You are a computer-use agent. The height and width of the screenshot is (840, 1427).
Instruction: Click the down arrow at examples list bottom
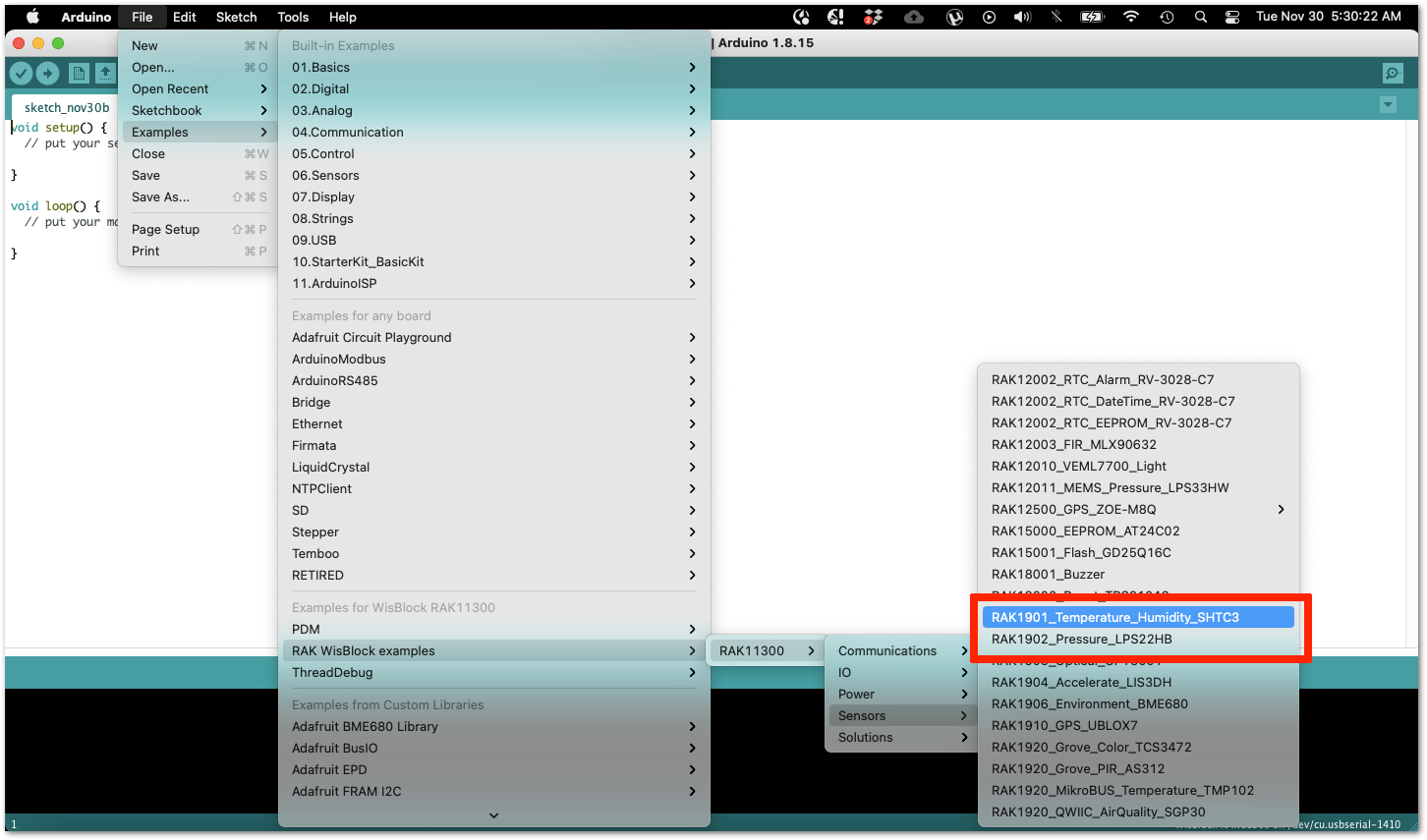494,815
